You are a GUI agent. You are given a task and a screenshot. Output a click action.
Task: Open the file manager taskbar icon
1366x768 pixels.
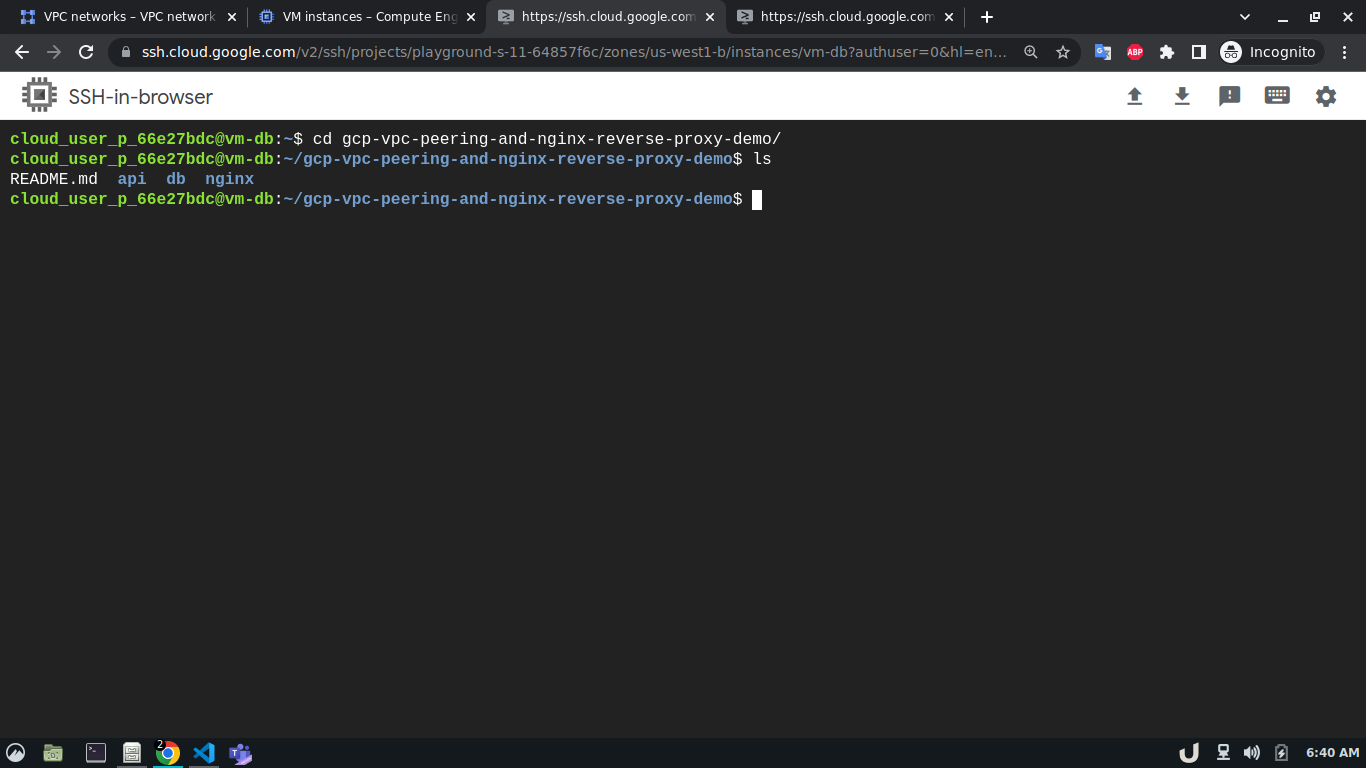point(53,753)
